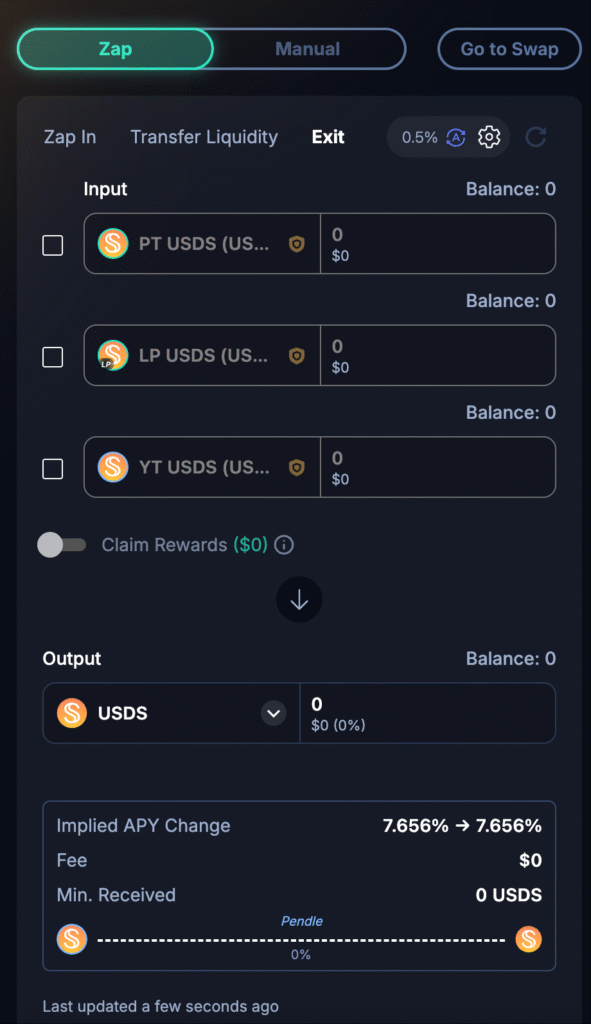Click the Pendle route link label
This screenshot has width=591, height=1024.
(302, 921)
